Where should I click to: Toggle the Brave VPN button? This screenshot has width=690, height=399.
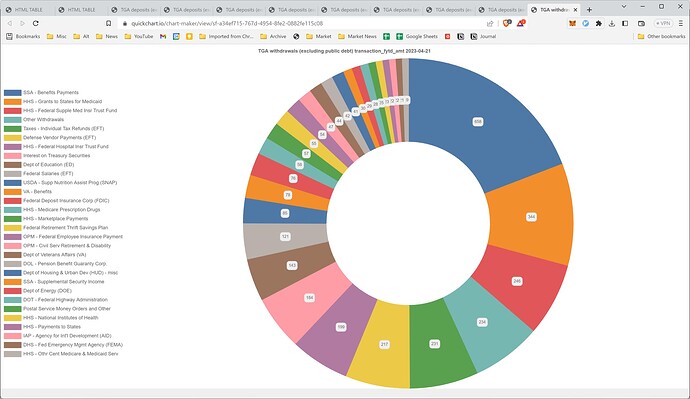click(663, 23)
